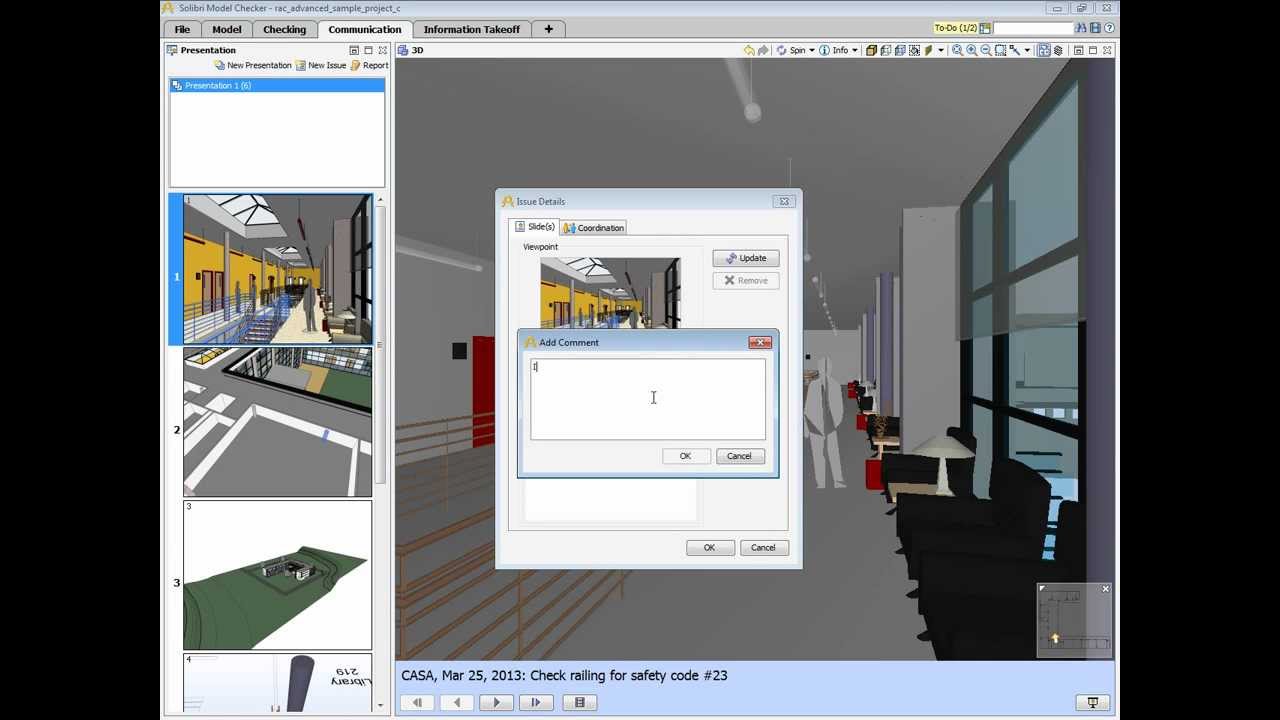
Task: Open the File tab
Action: coord(182,29)
